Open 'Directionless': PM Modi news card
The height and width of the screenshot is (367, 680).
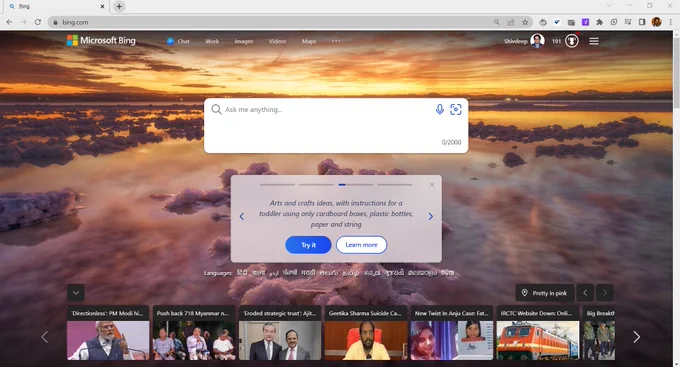[108, 333]
